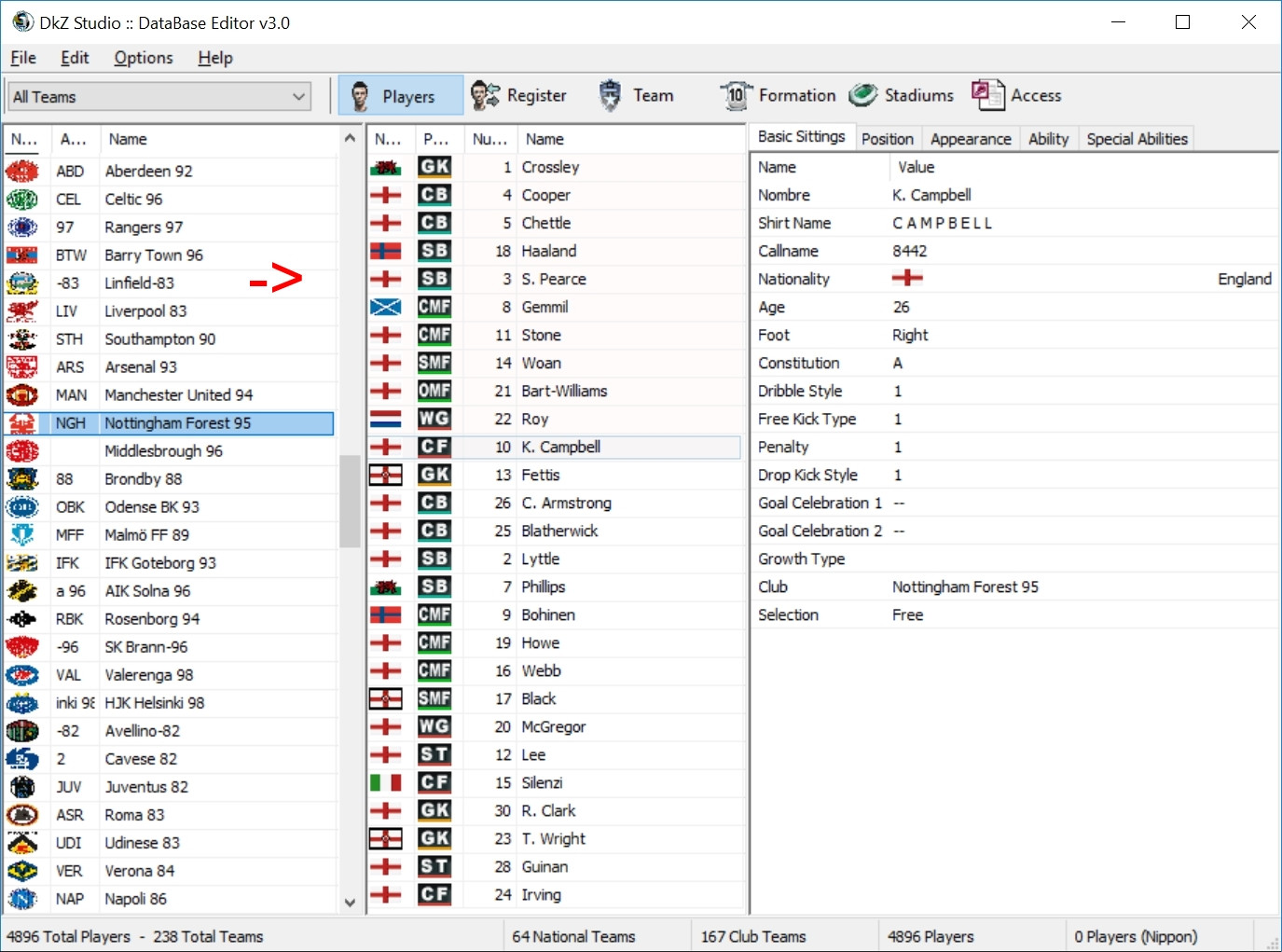Viewport: 1282px width, 952px height.
Task: Select player S. Pearce in the roster
Action: click(x=555, y=279)
